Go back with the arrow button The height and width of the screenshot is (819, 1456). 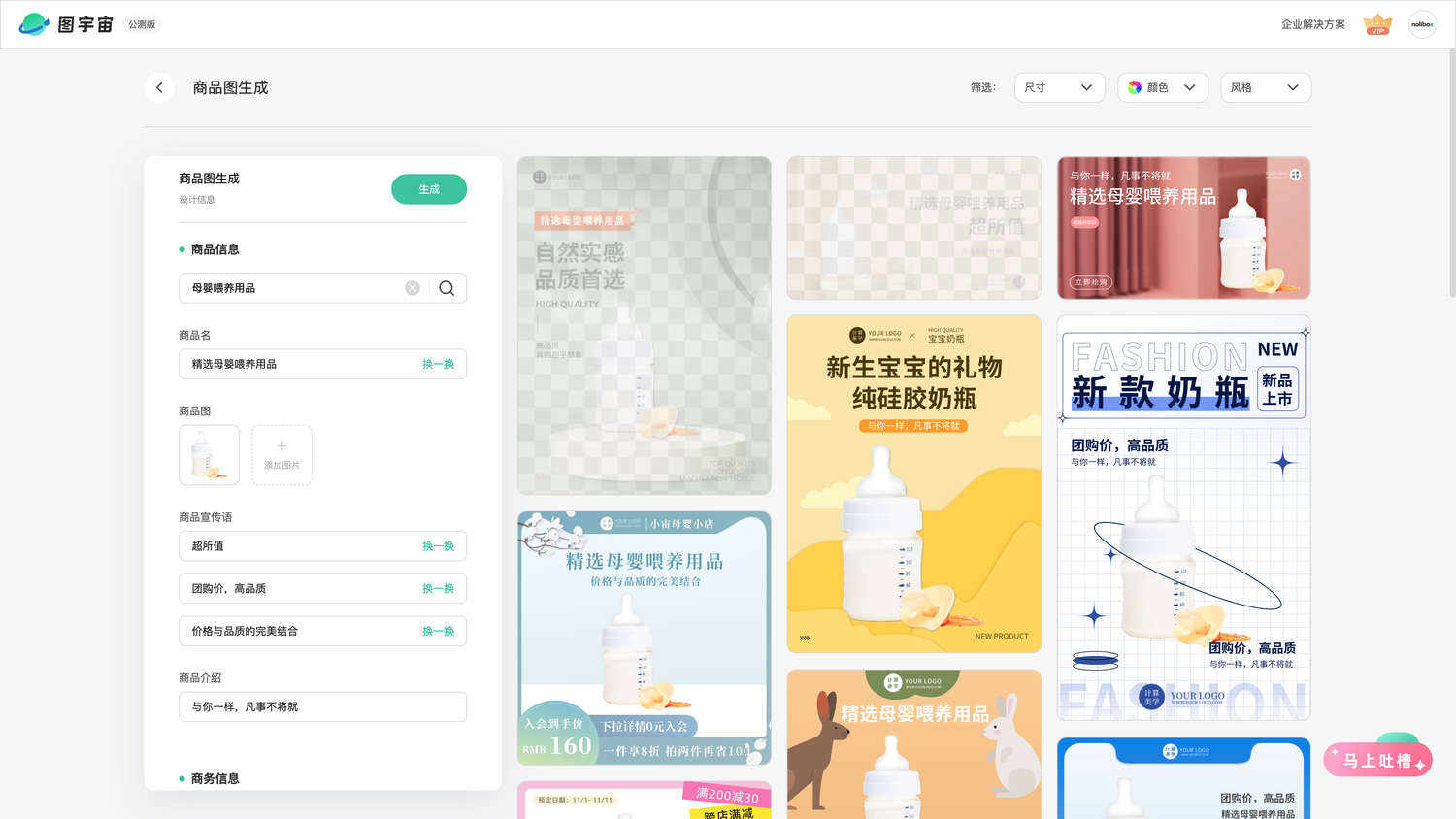pyautogui.click(x=159, y=87)
